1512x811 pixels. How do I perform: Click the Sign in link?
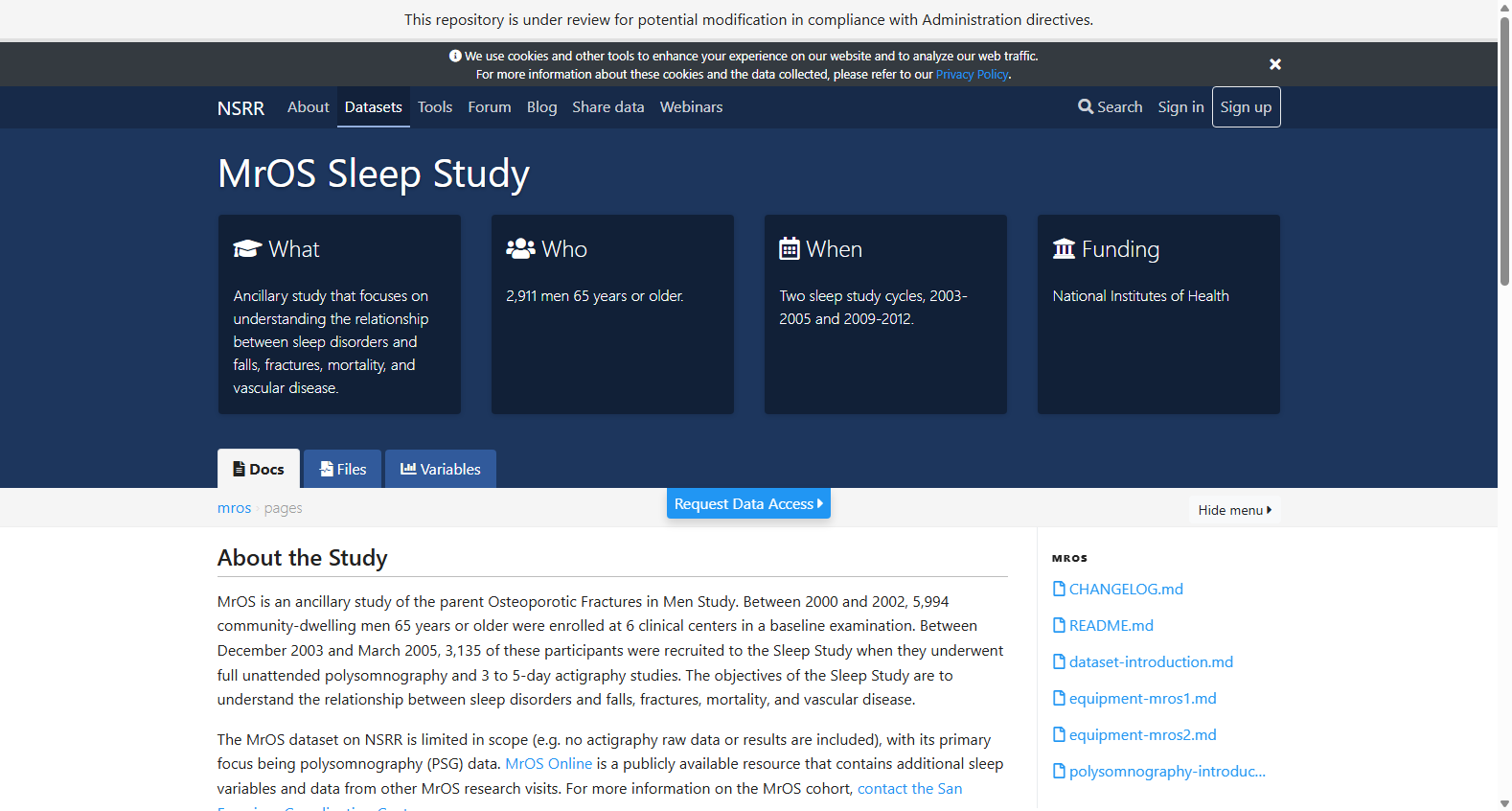(x=1180, y=107)
